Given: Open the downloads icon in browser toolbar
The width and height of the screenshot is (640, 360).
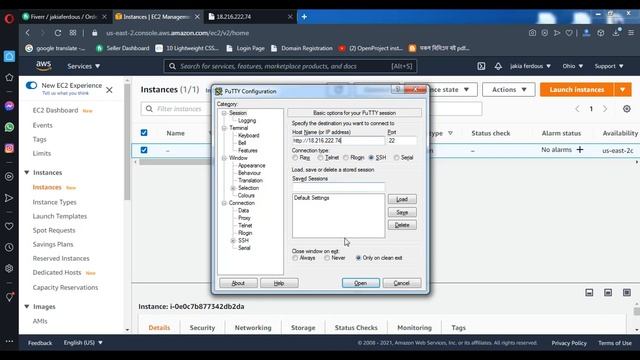Looking at the screenshot, I should coord(616,32).
